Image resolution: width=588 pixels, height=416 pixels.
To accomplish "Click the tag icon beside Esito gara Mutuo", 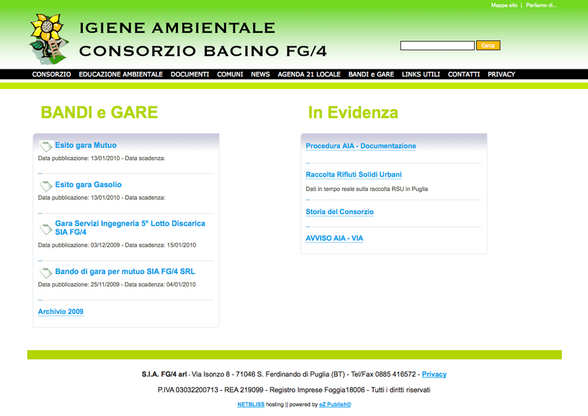I will click(x=46, y=146).
